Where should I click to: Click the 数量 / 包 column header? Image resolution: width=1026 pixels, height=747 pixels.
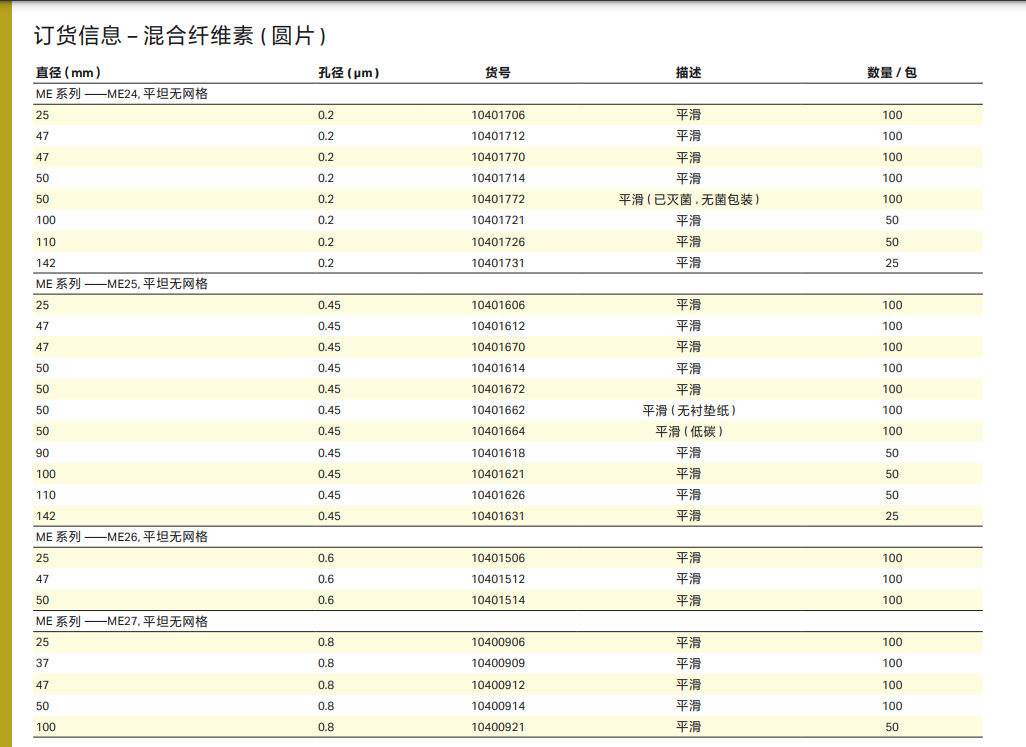coord(892,73)
